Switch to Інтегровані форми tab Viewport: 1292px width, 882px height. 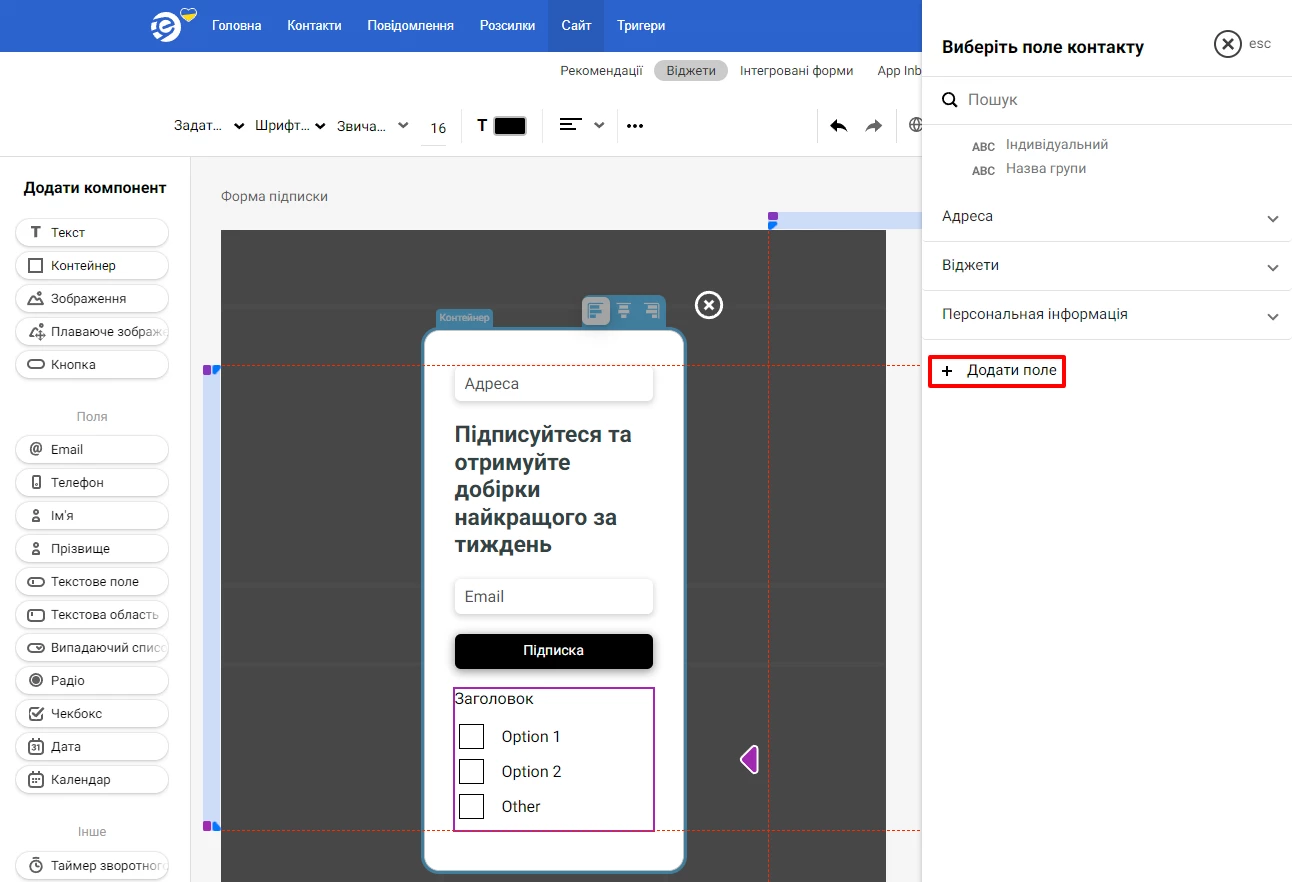[797, 71]
